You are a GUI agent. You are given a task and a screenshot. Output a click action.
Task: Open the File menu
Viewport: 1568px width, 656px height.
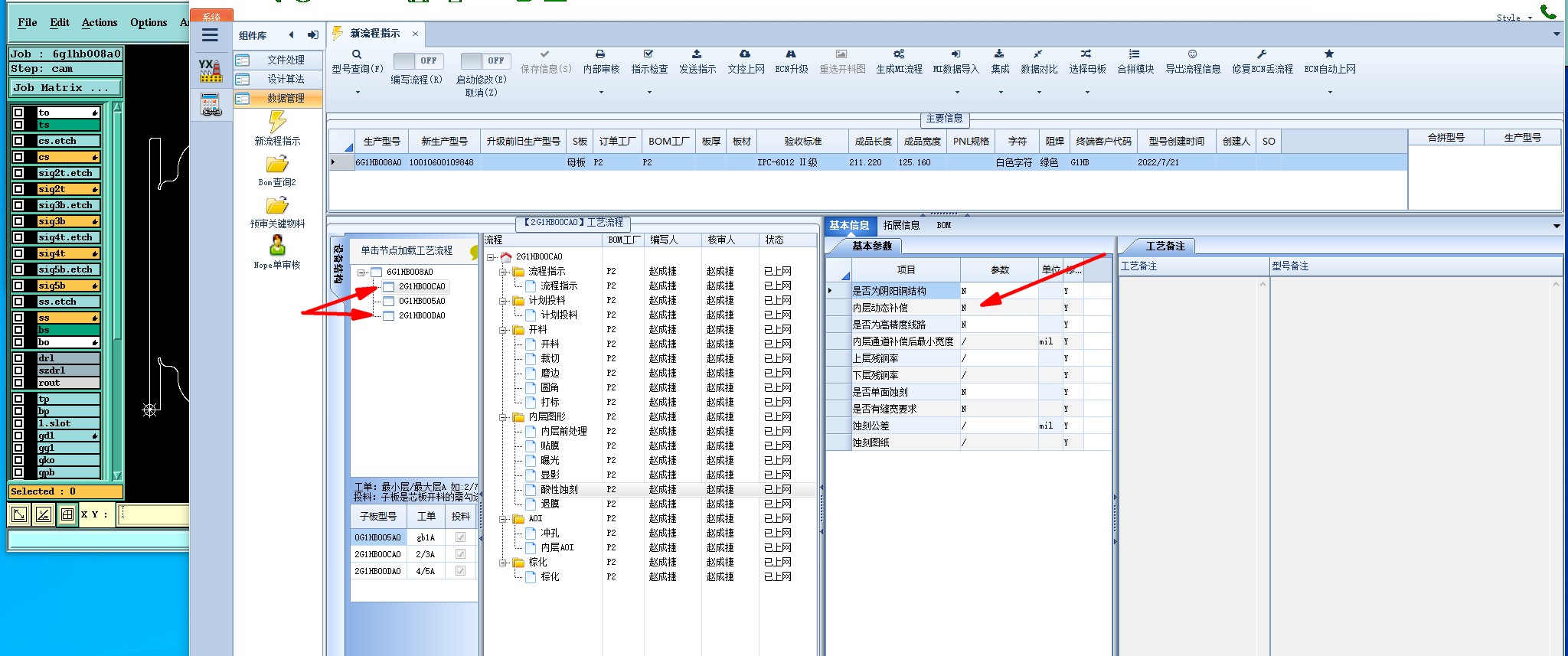tap(28, 22)
